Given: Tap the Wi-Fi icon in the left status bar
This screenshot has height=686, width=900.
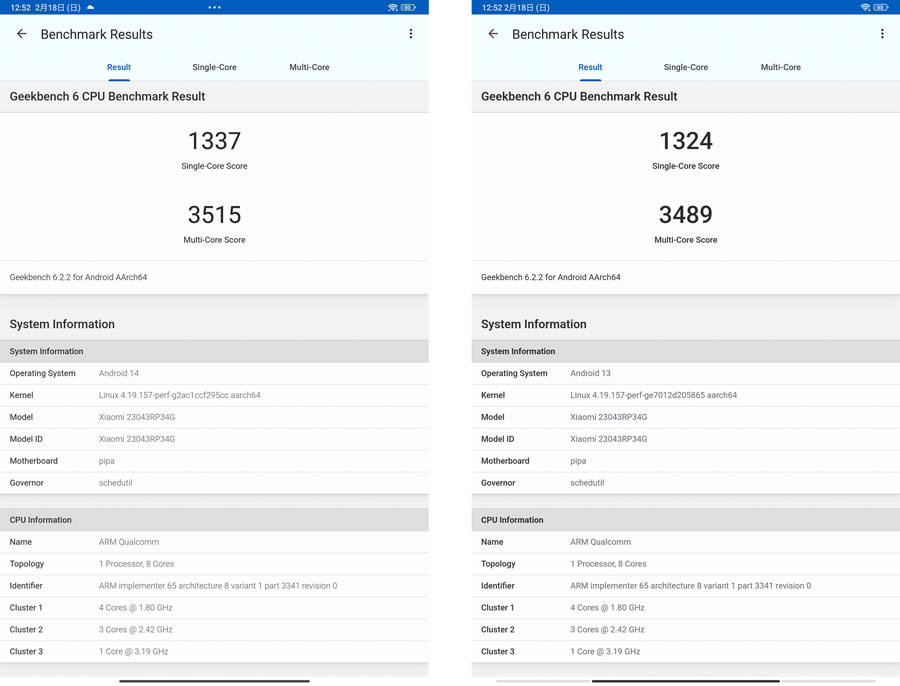Looking at the screenshot, I should (392, 7).
